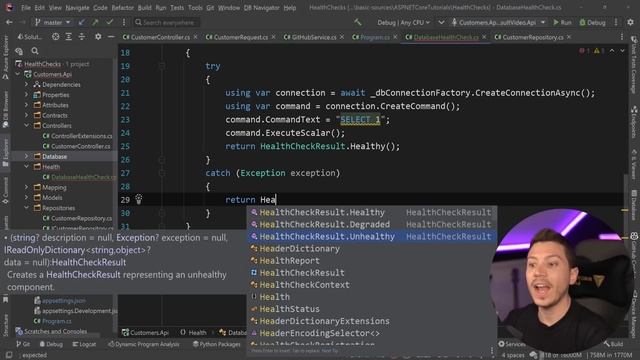The image size is (640, 360).
Task: Open appsettings.json in the tree
Action: (60, 300)
